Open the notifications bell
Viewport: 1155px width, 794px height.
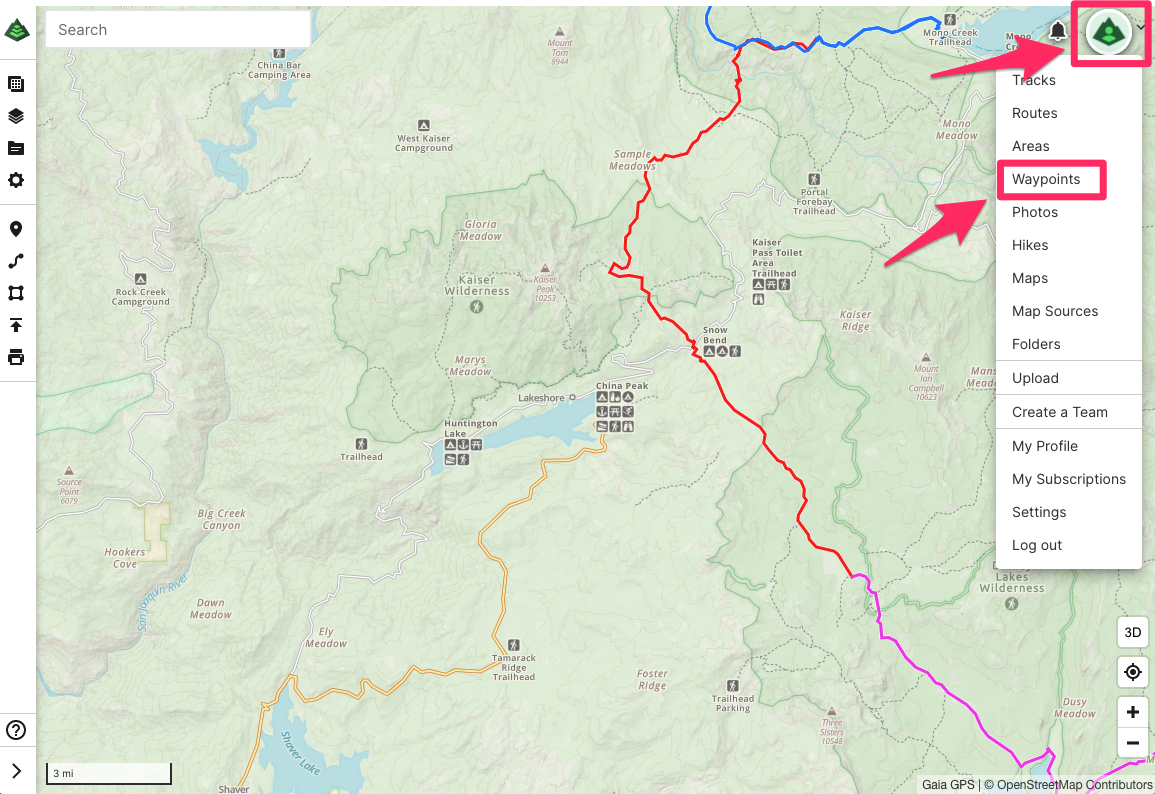[1058, 31]
